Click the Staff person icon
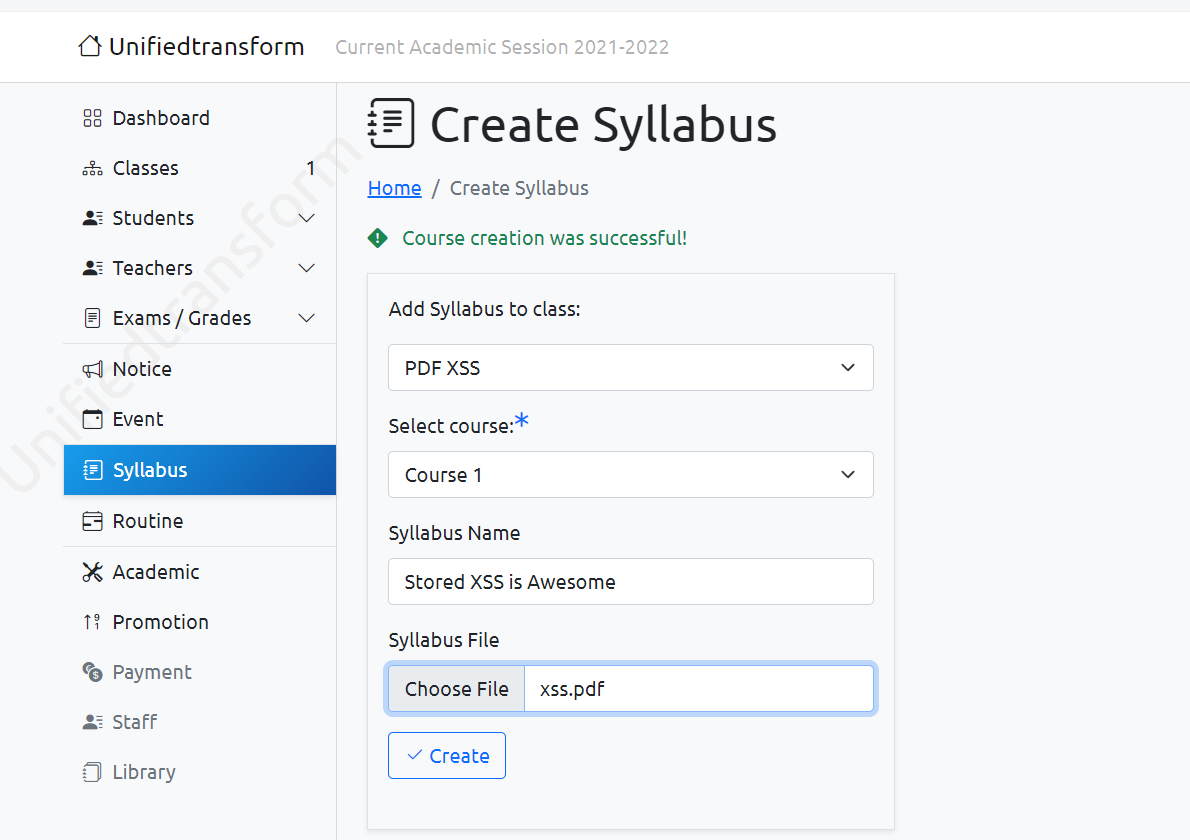 pyautogui.click(x=92, y=722)
